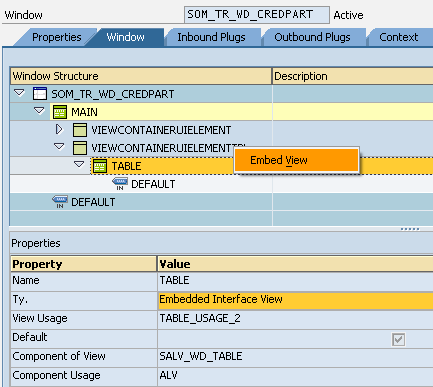Click the Description column header
The width and height of the screenshot is (433, 387).
353,76
